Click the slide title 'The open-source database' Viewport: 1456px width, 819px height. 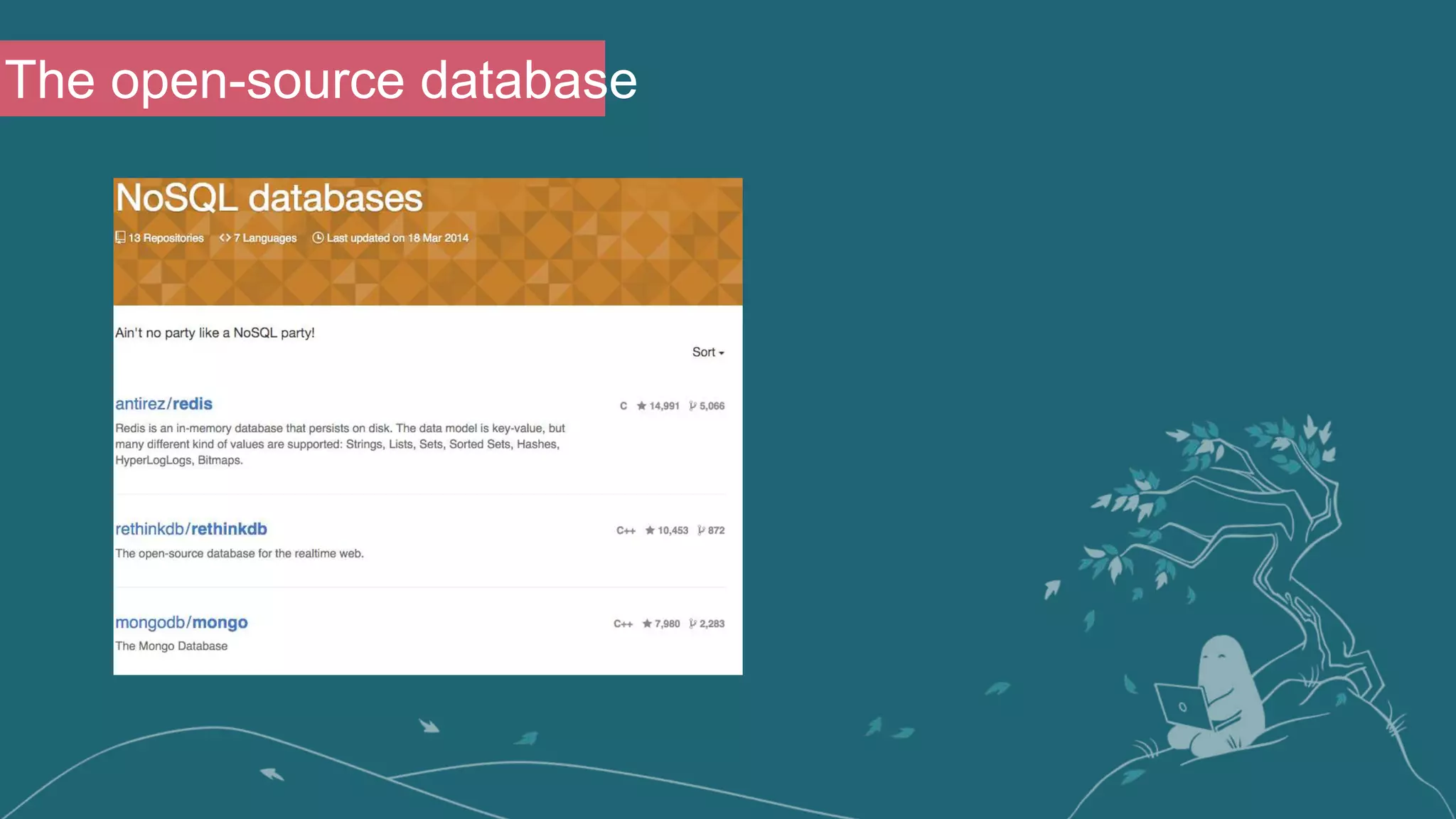click(x=321, y=79)
